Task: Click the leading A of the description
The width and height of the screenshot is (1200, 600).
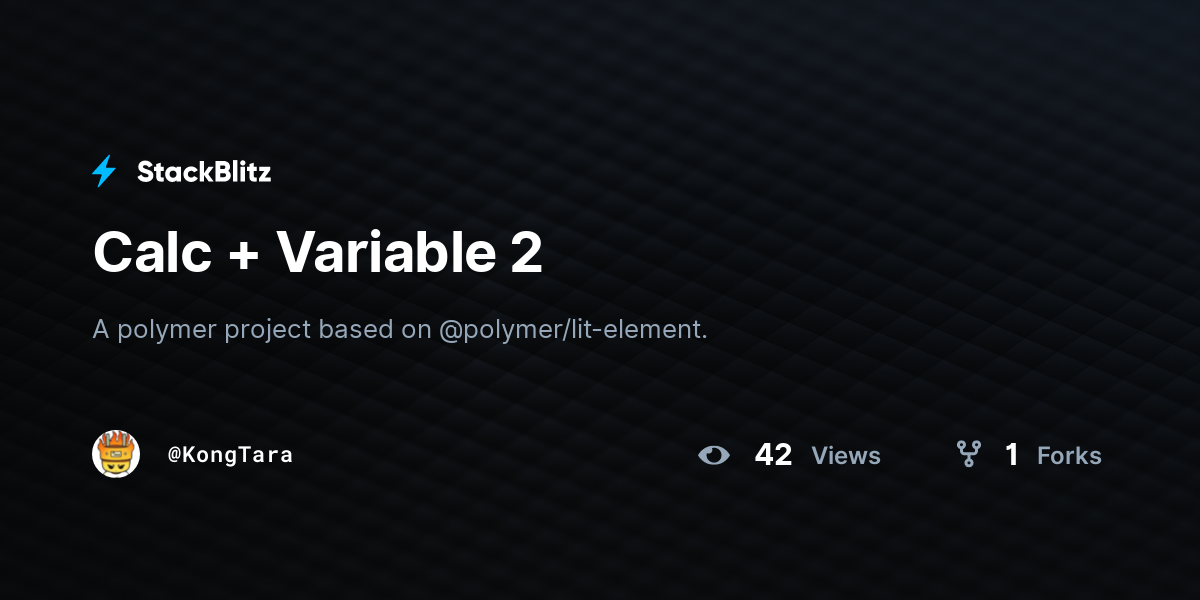Action: (x=101, y=329)
